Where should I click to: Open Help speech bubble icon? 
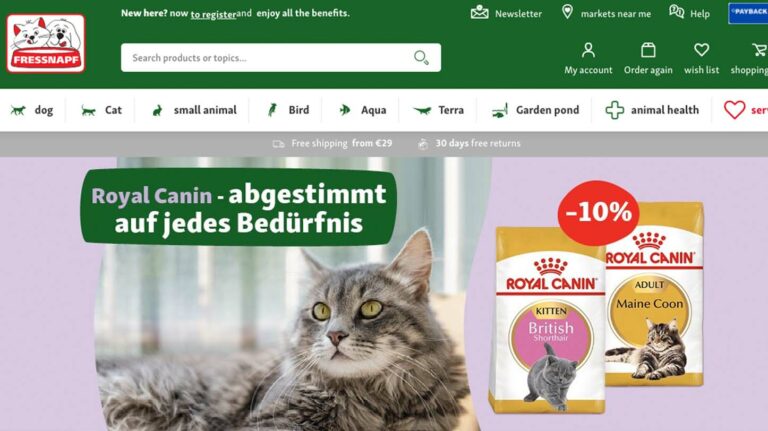point(676,12)
